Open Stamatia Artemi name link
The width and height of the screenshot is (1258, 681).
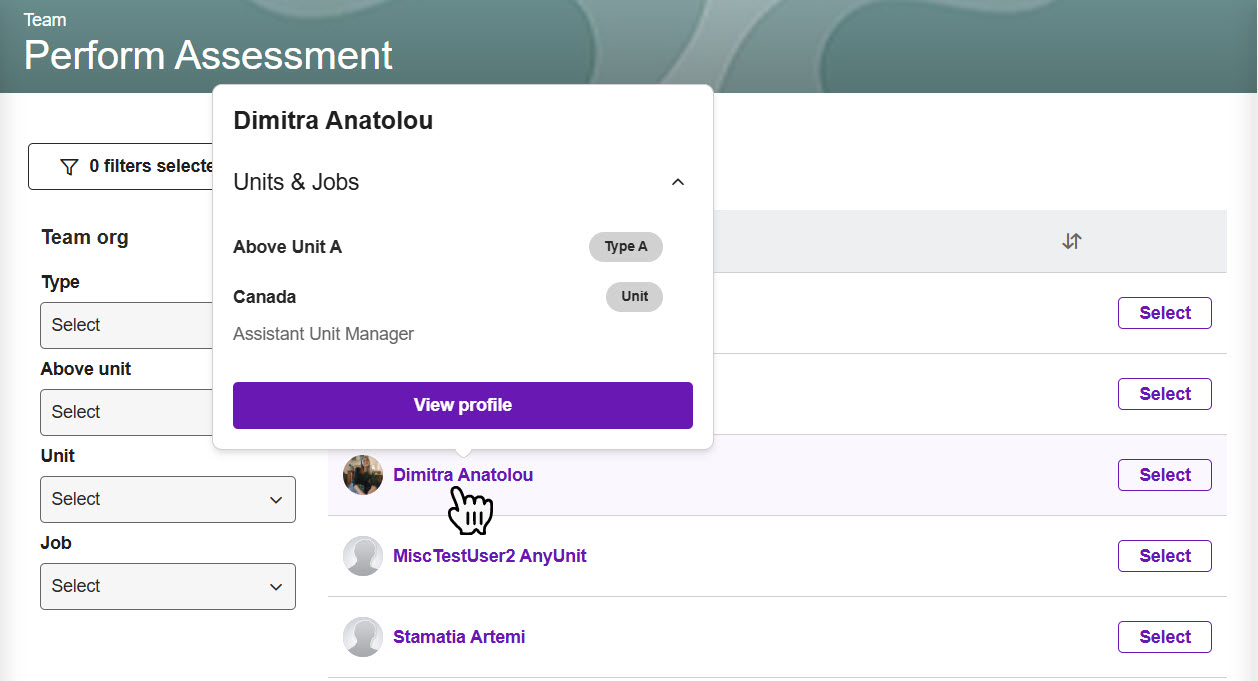click(459, 637)
